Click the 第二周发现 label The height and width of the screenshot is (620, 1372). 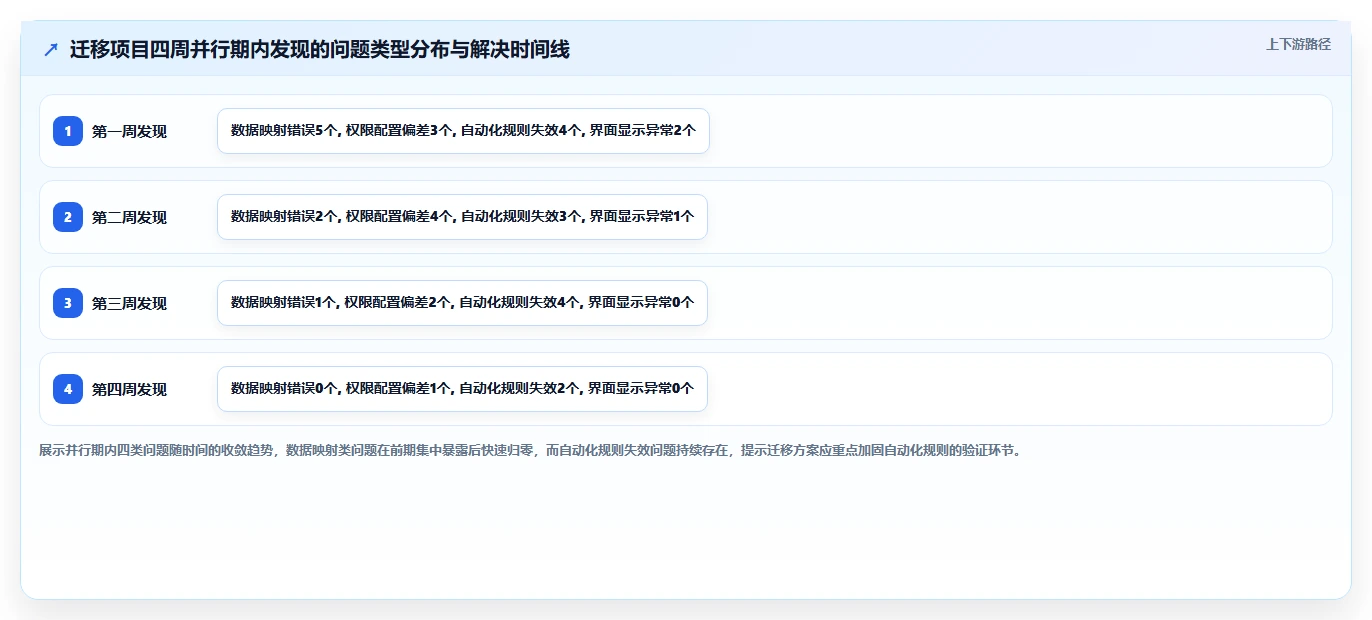click(x=129, y=217)
